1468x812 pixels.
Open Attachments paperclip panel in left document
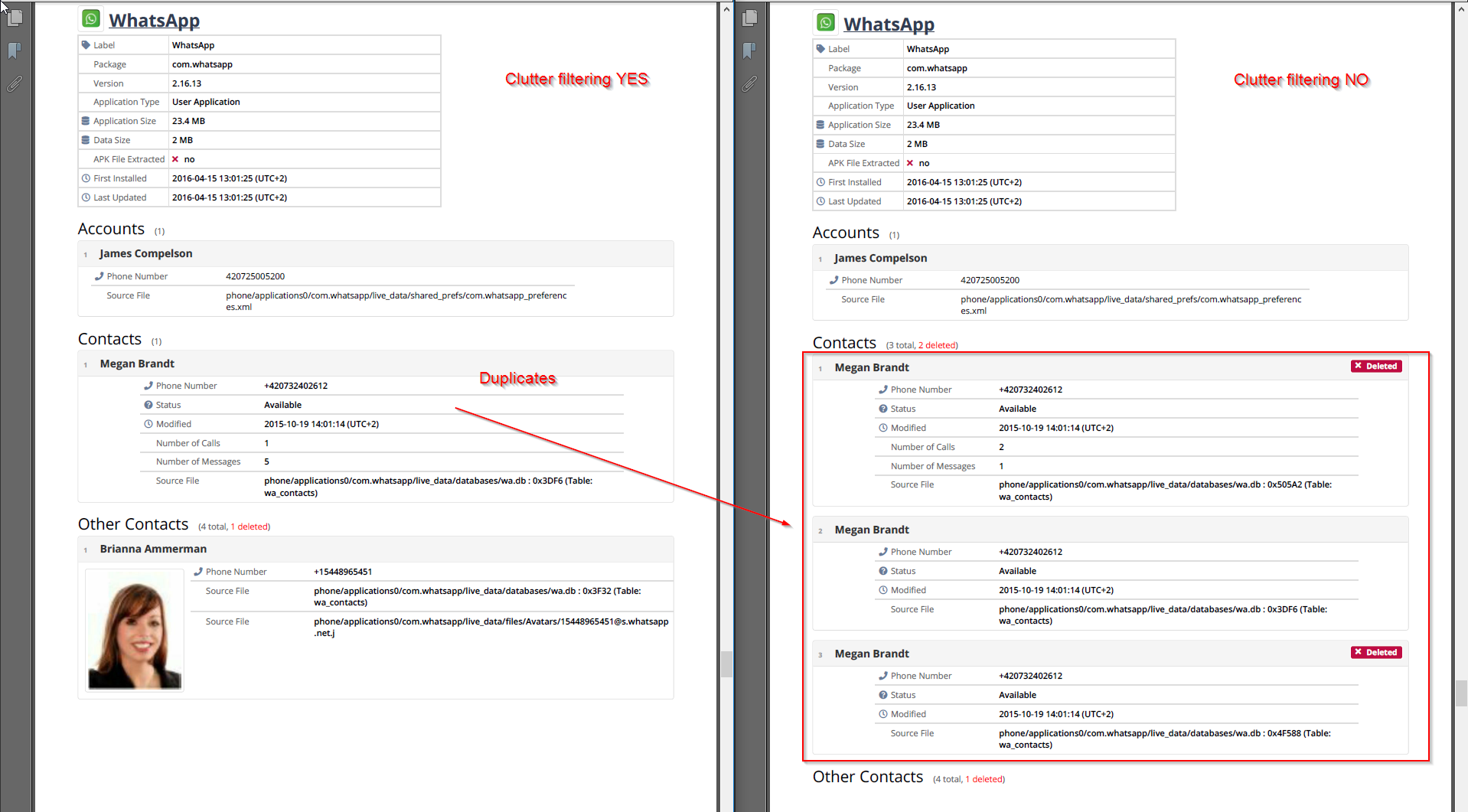(x=15, y=83)
